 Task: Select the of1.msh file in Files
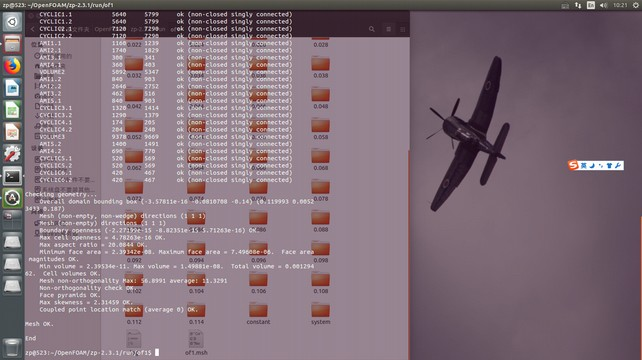(196, 343)
